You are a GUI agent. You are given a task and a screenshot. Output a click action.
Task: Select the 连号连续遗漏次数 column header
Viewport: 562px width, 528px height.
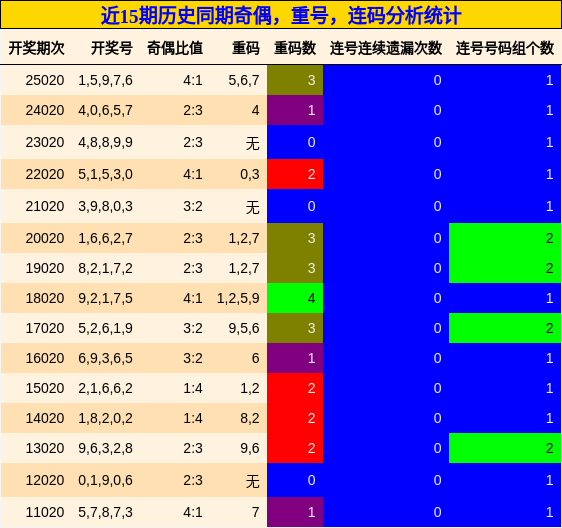386,48
